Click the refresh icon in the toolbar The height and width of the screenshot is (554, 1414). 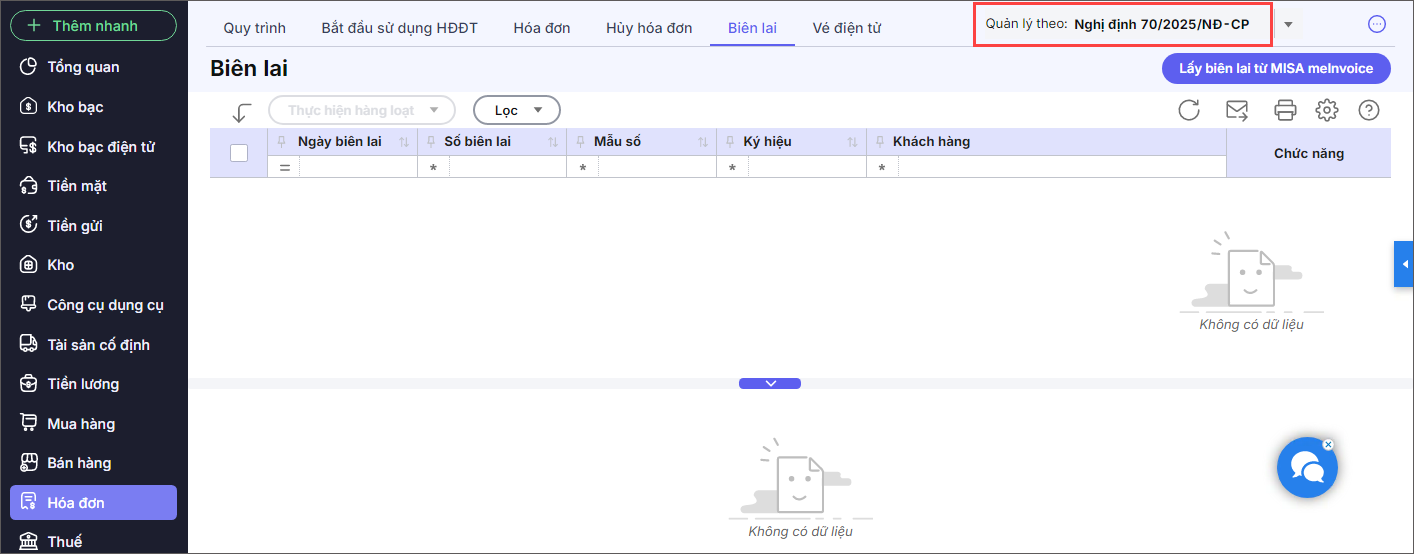[x=1188, y=110]
